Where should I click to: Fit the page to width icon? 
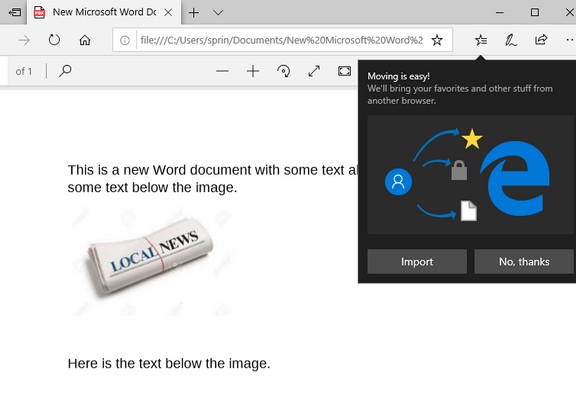[x=345, y=71]
